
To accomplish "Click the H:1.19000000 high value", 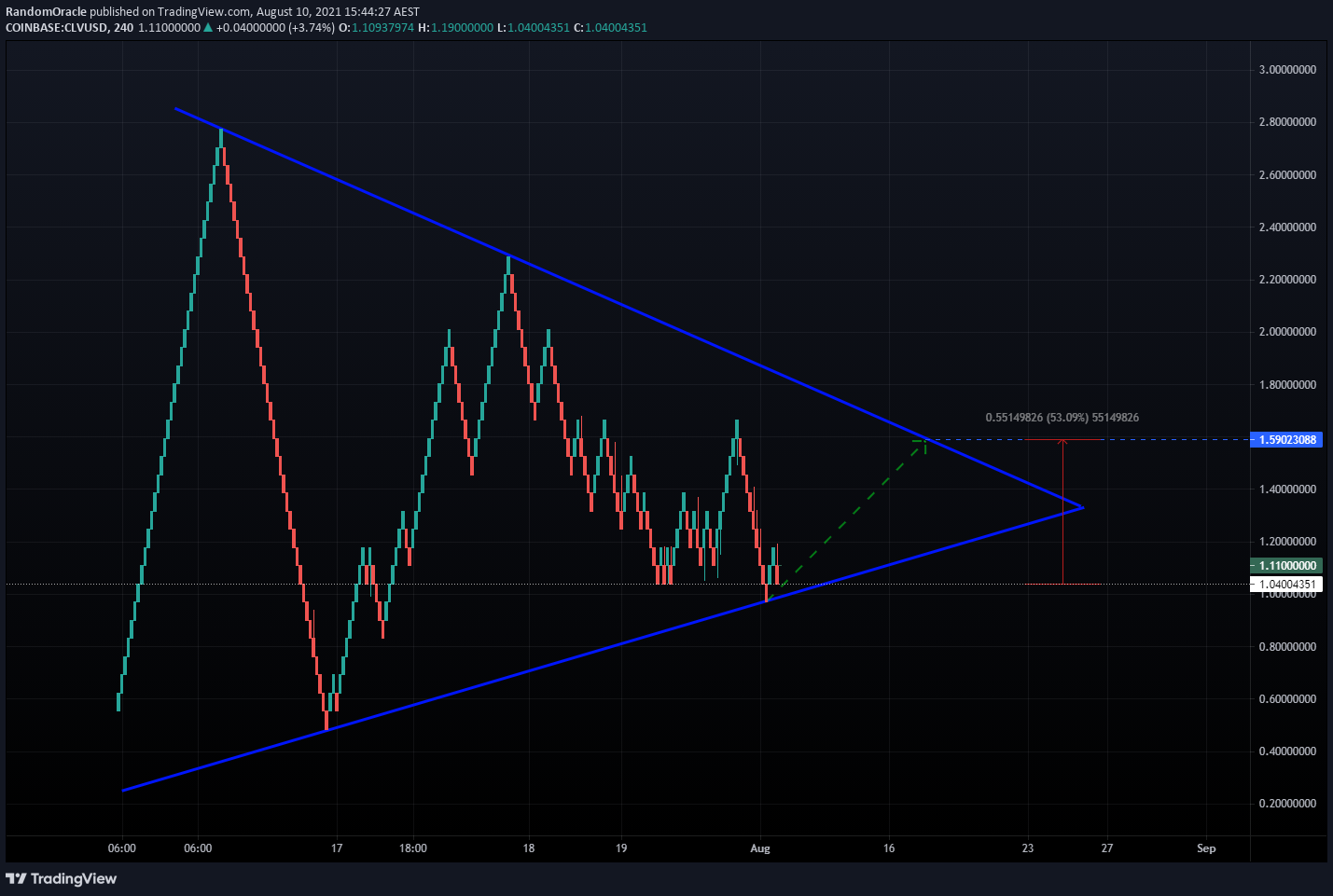I will point(455,28).
